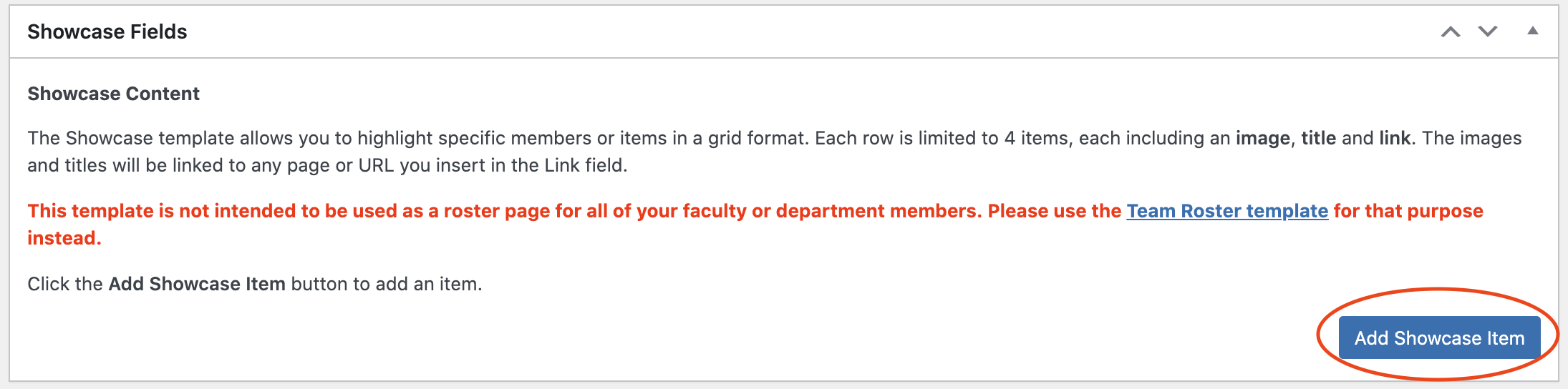Image resolution: width=1568 pixels, height=389 pixels.
Task: Click the Showcase Content heading
Action: pos(113,94)
